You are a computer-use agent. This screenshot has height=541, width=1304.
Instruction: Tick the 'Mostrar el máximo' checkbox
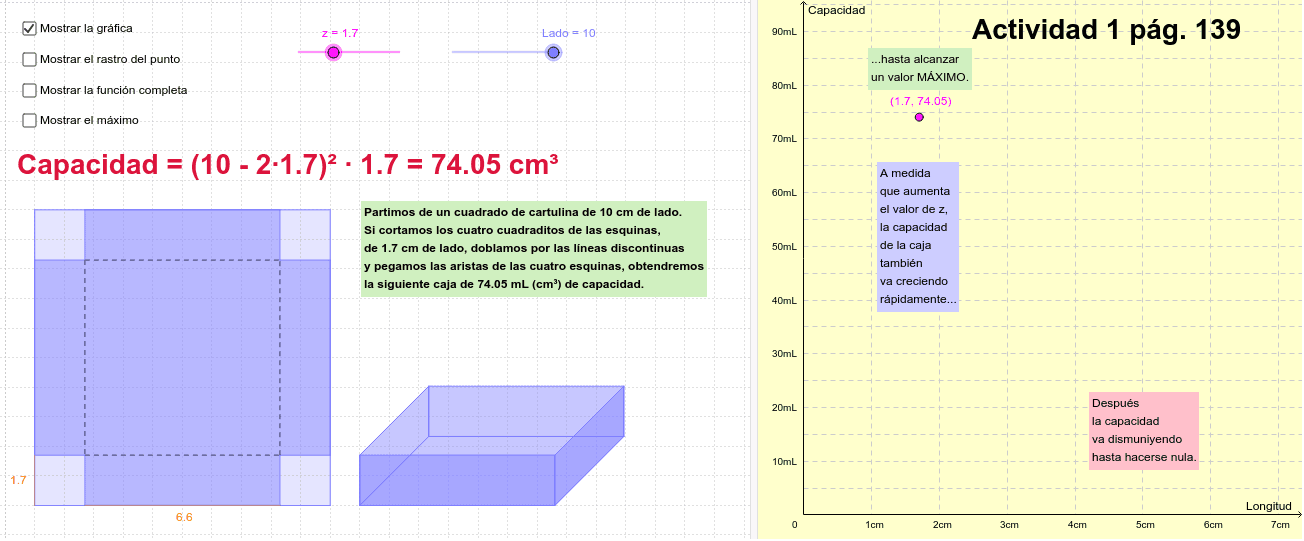point(29,120)
